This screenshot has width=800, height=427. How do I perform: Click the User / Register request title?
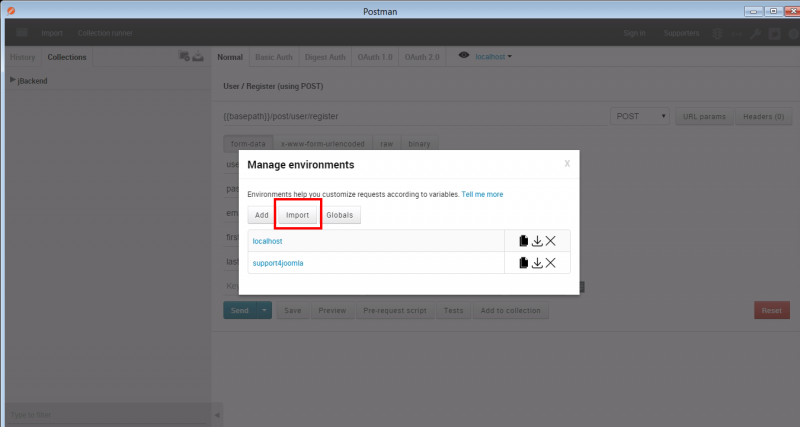[273, 86]
